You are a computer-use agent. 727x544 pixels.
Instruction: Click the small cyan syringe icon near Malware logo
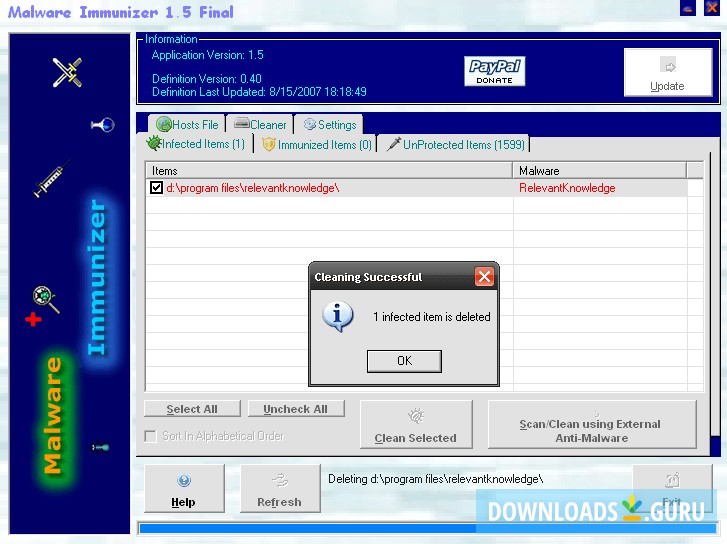coord(100,447)
